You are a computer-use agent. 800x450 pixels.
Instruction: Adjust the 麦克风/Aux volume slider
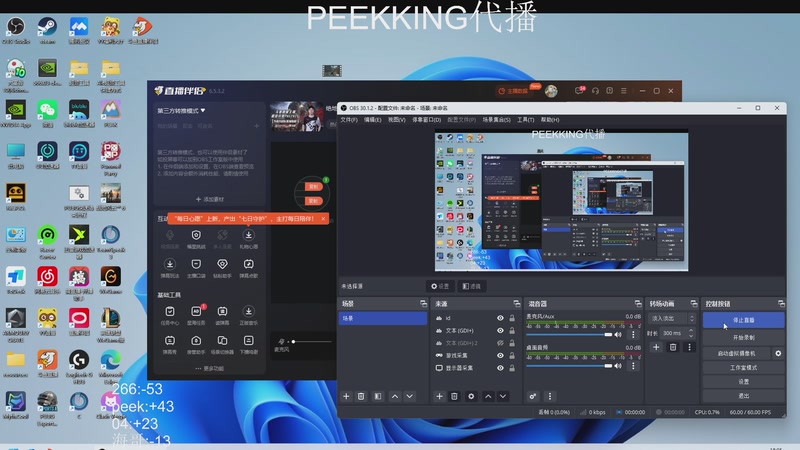point(569,335)
